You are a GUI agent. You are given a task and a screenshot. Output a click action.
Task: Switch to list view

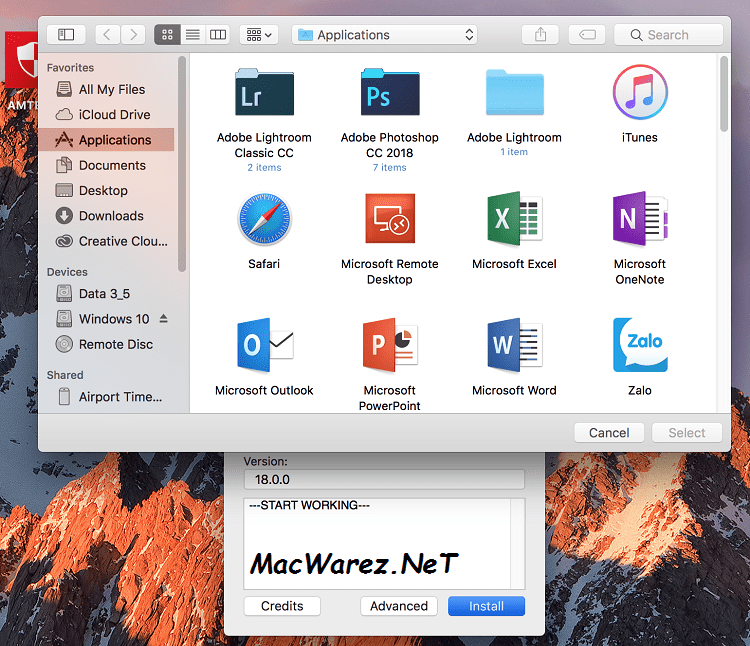click(193, 34)
